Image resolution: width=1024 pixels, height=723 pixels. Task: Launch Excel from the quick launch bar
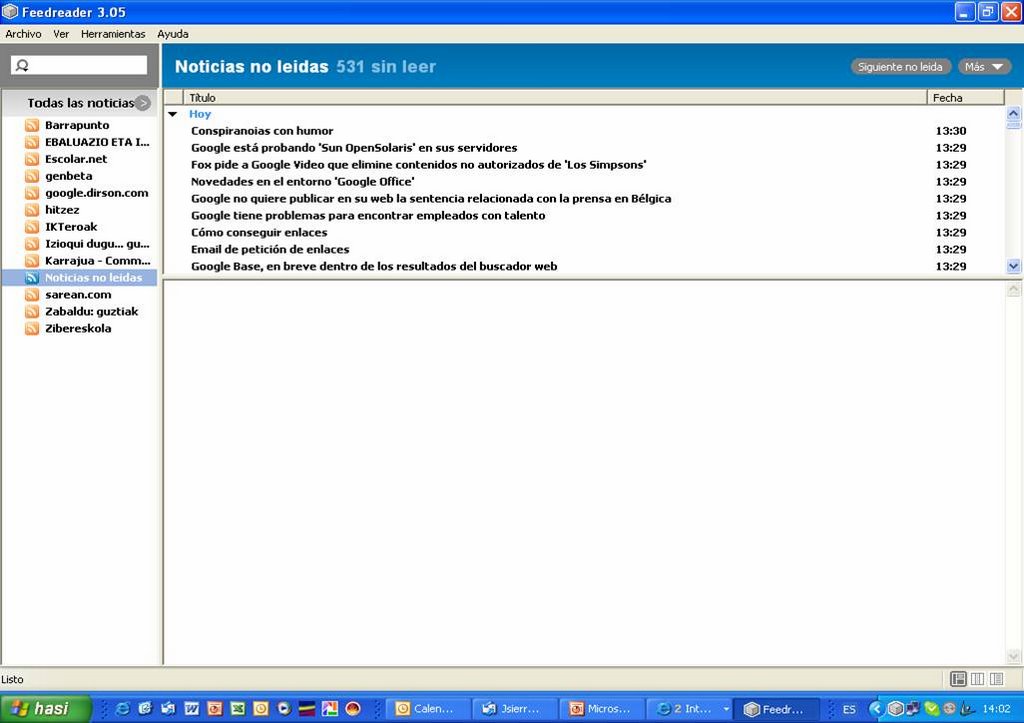(x=238, y=709)
